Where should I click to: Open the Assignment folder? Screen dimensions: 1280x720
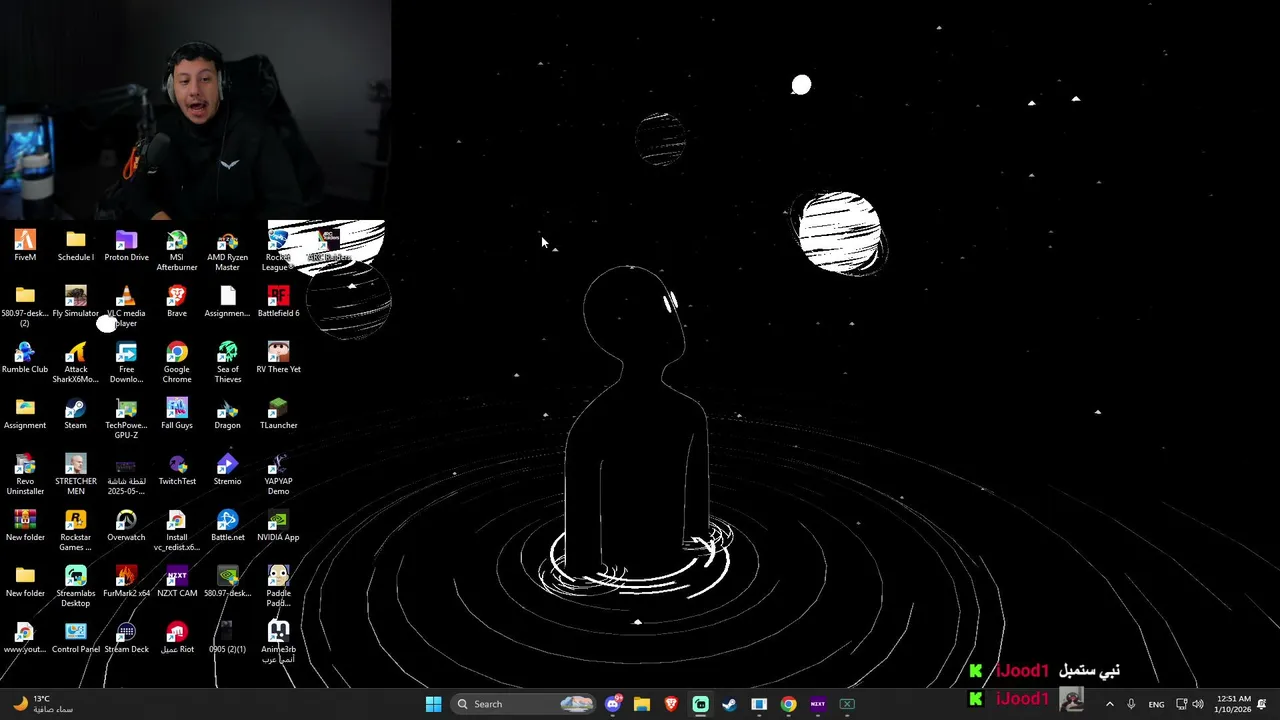(25, 413)
